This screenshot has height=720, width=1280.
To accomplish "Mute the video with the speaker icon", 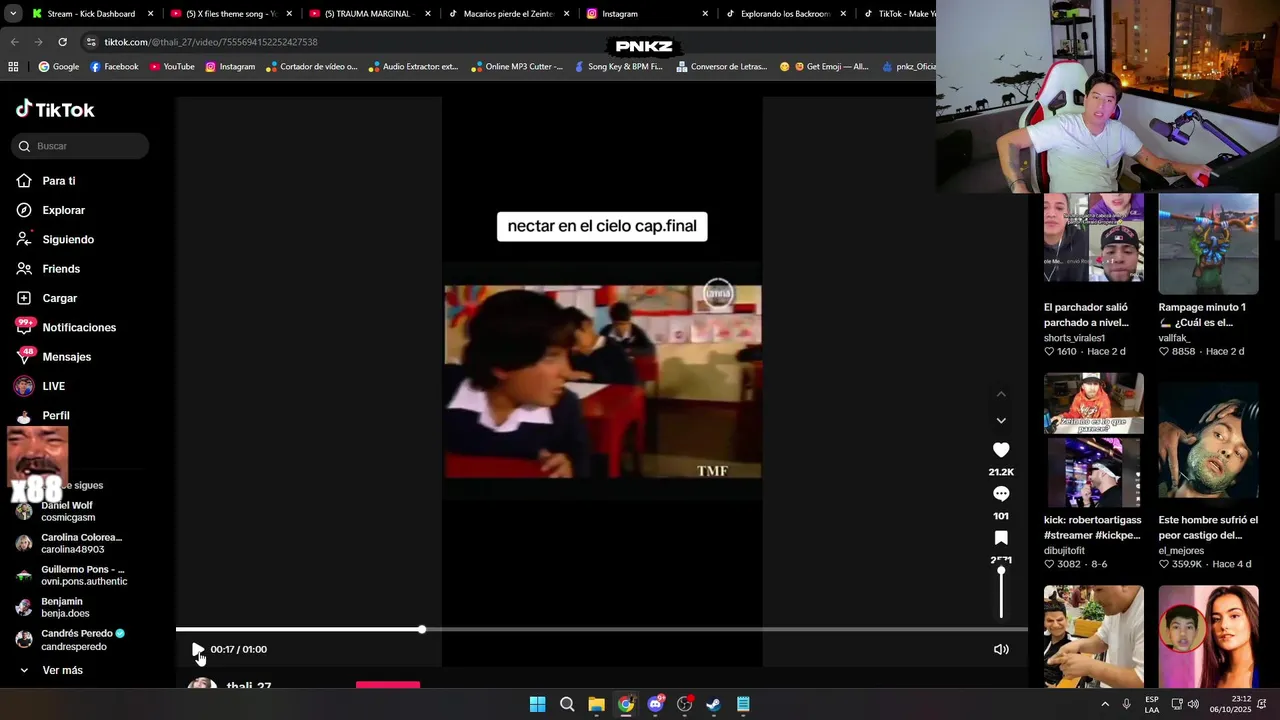I will click(1001, 650).
